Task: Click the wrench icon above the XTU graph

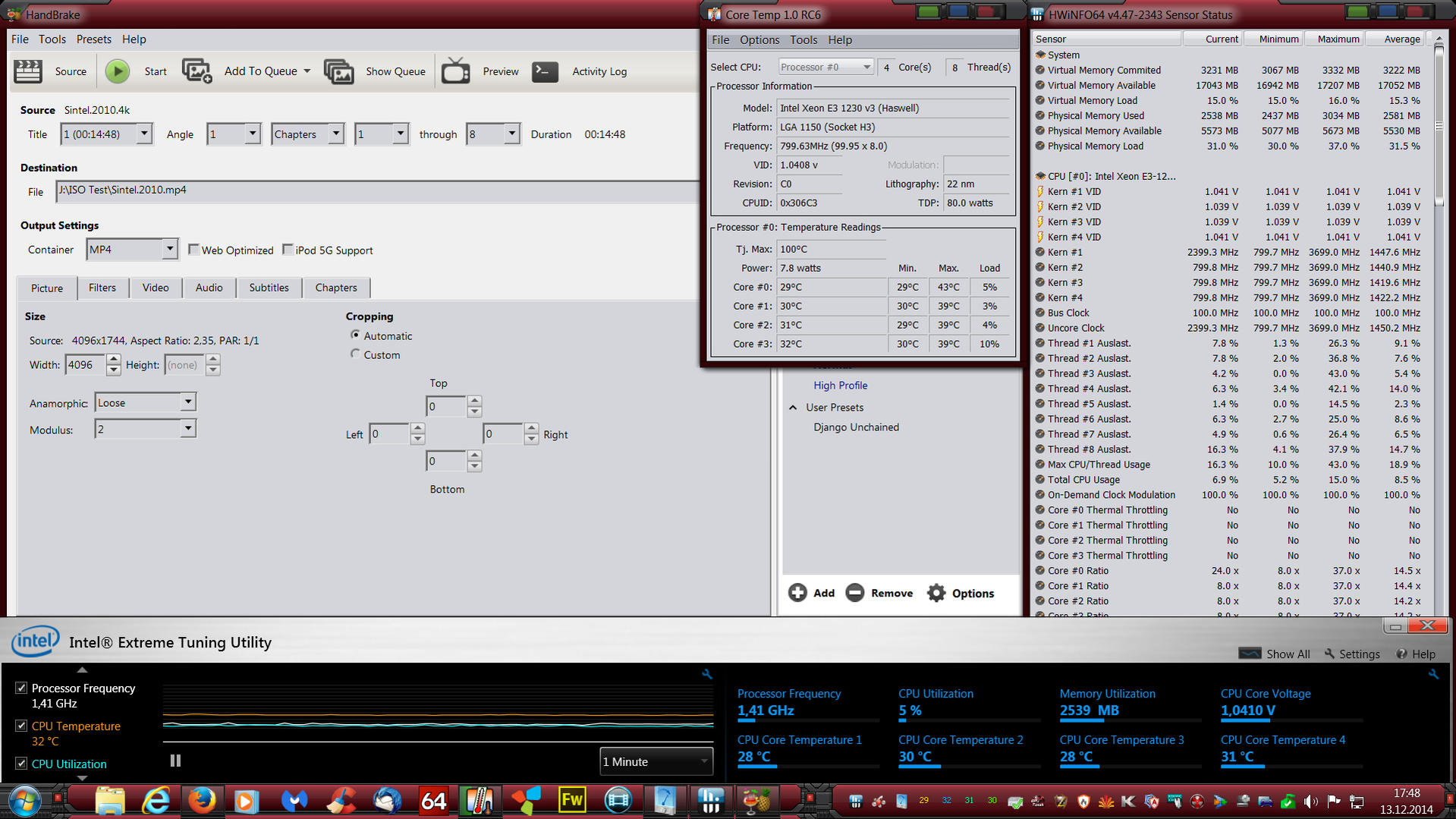Action: [706, 674]
